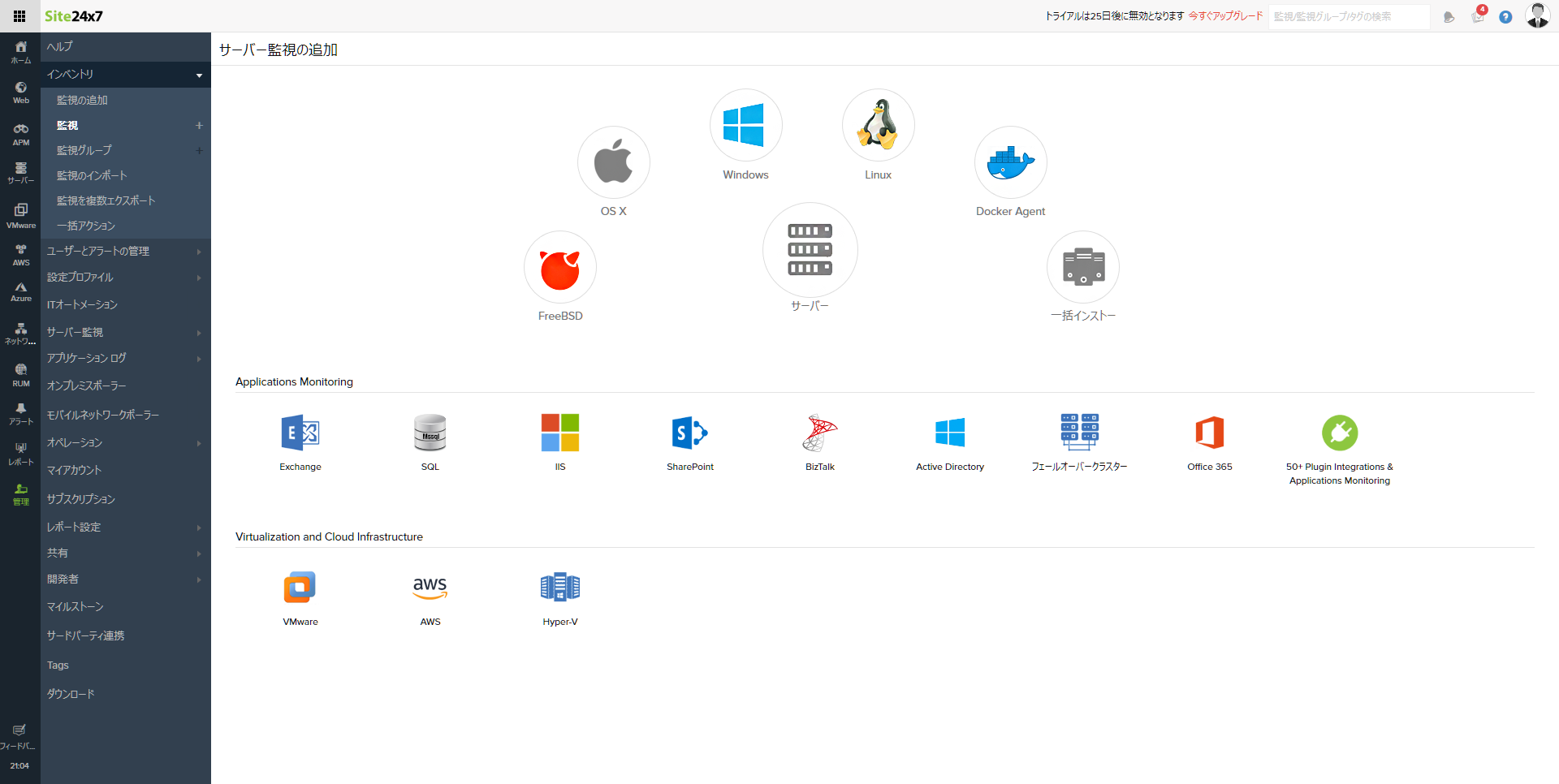Viewport: 1559px width, 784px height.
Task: Select the FreeBSD monitor icon
Action: (560, 267)
